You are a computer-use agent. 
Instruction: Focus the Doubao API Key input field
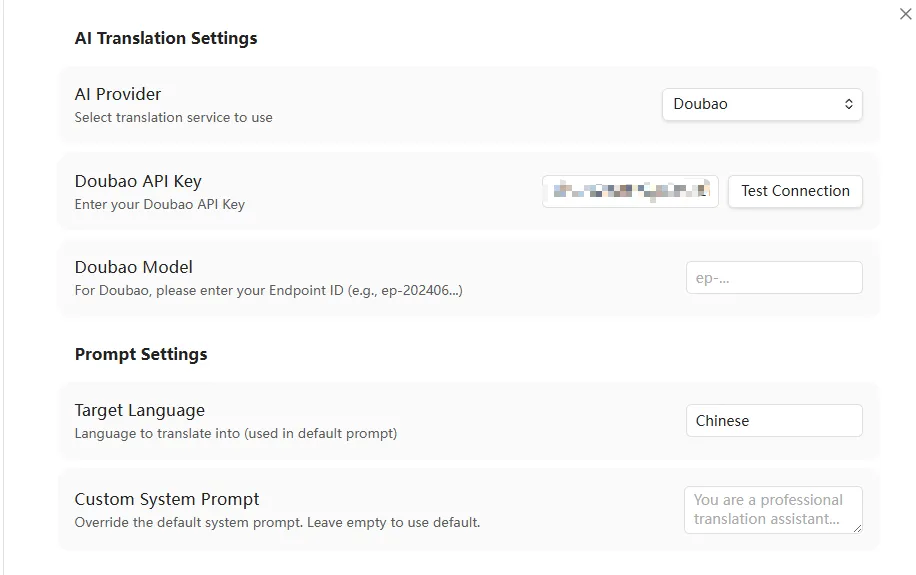pyautogui.click(x=630, y=191)
